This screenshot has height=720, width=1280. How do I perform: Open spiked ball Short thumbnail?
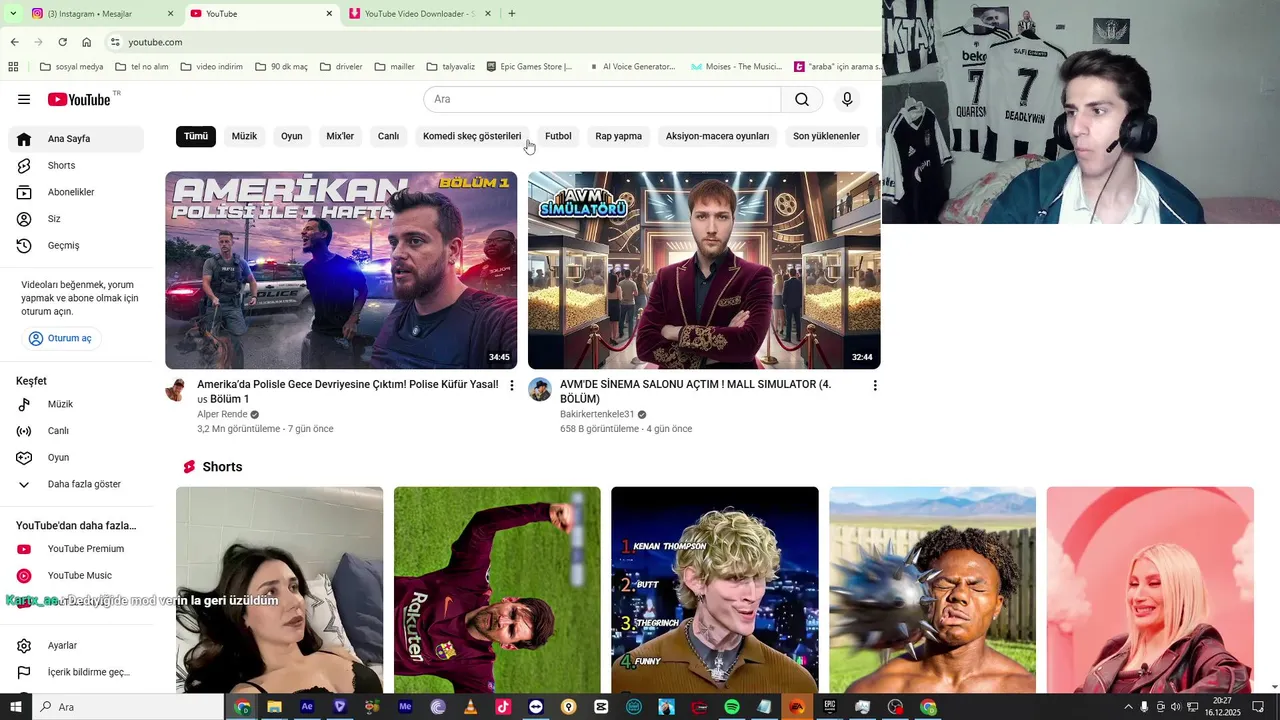tap(932, 589)
